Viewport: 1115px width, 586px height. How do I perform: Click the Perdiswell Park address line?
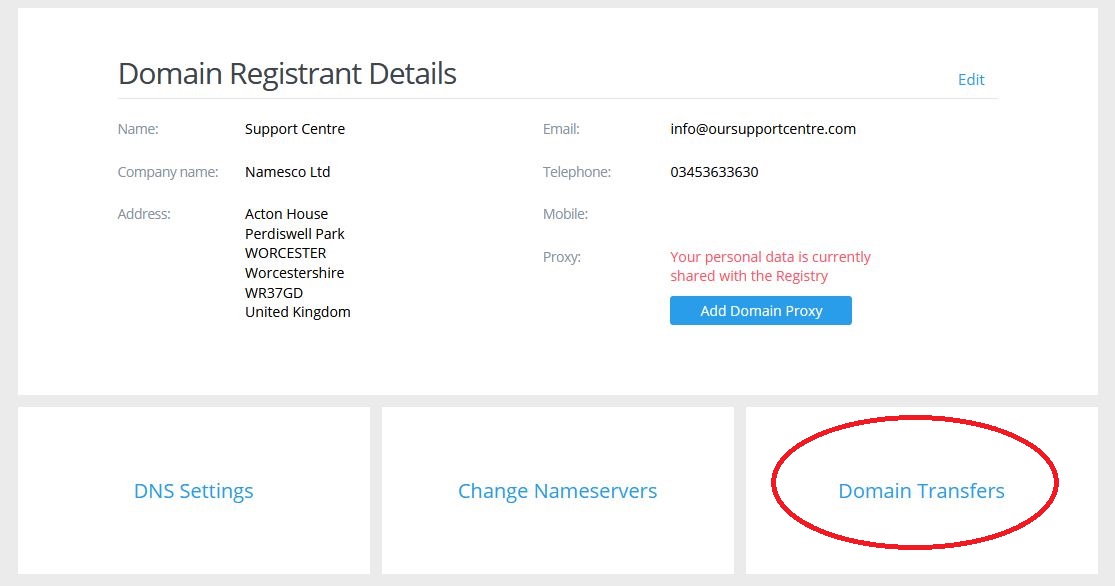pyautogui.click(x=294, y=234)
